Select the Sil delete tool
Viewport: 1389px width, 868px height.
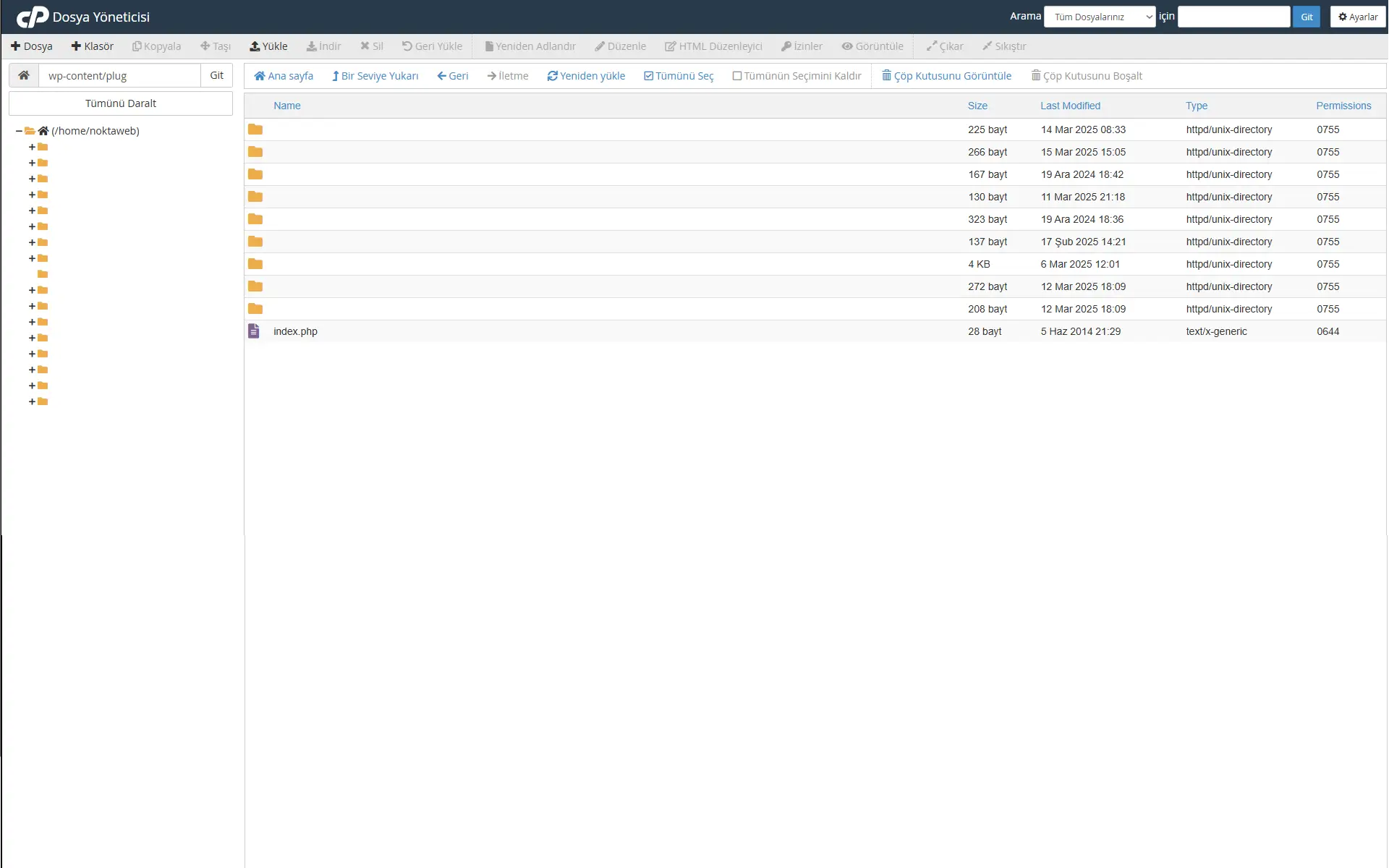371,46
